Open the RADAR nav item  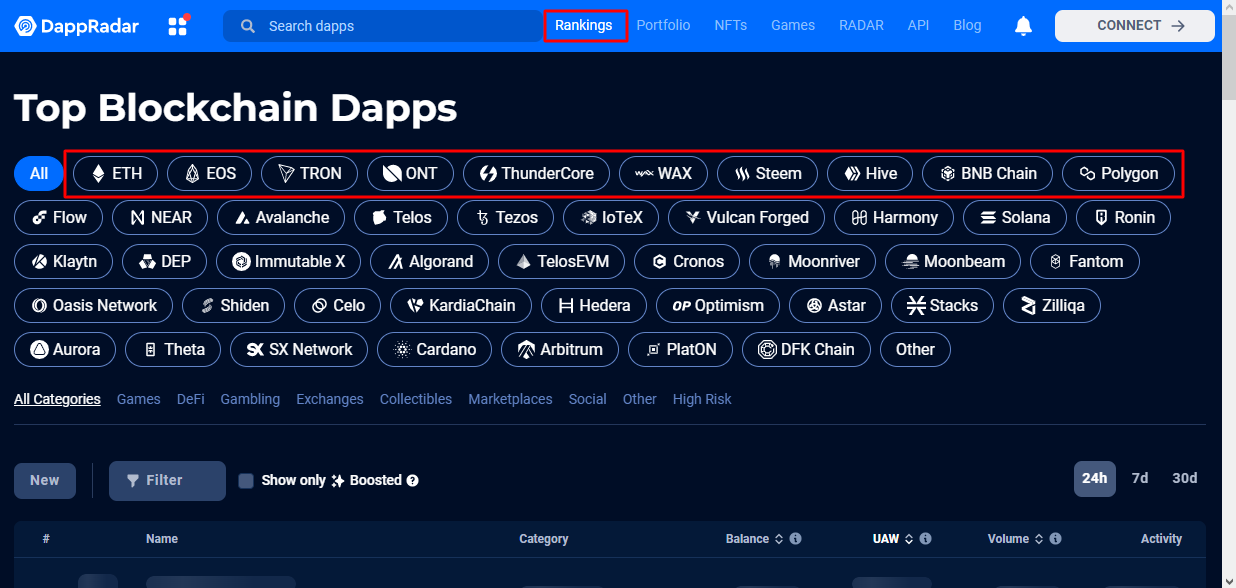pos(861,25)
